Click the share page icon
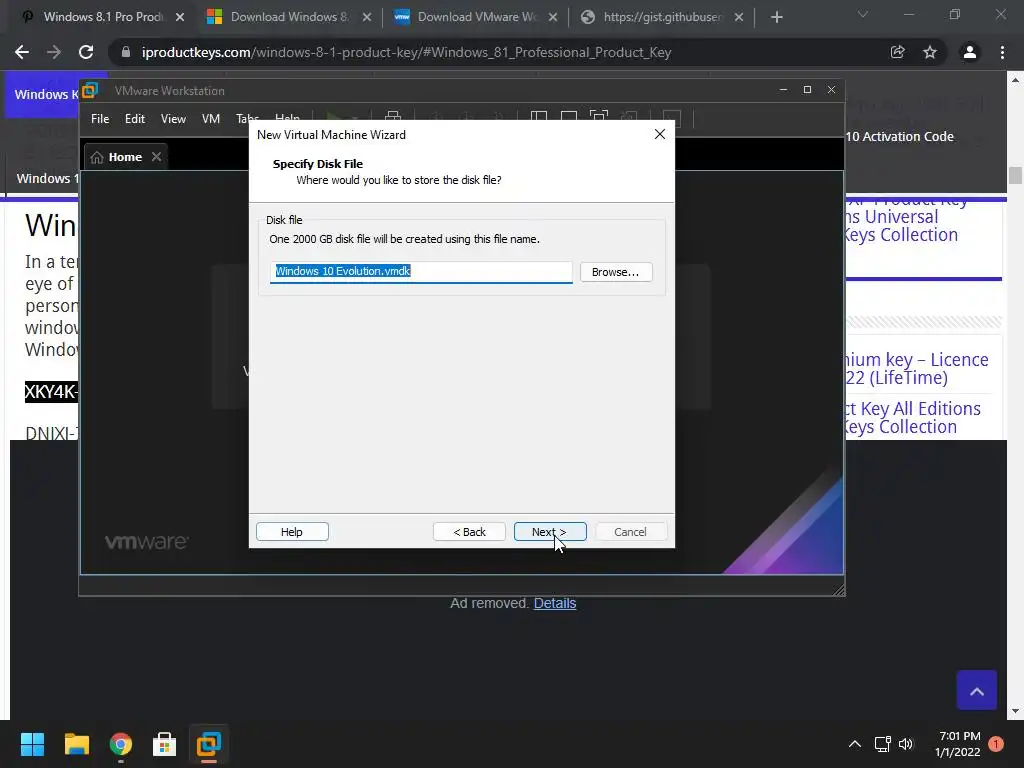1024x768 pixels. coord(898,52)
